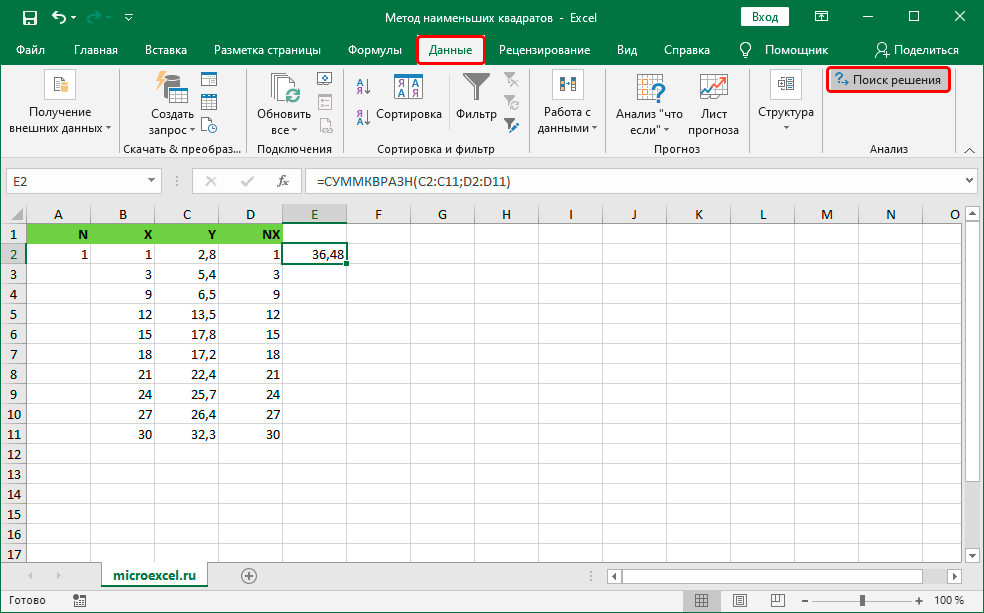Add a new sheet with the plus icon
Viewport: 984px width, 613px height.
point(249,575)
